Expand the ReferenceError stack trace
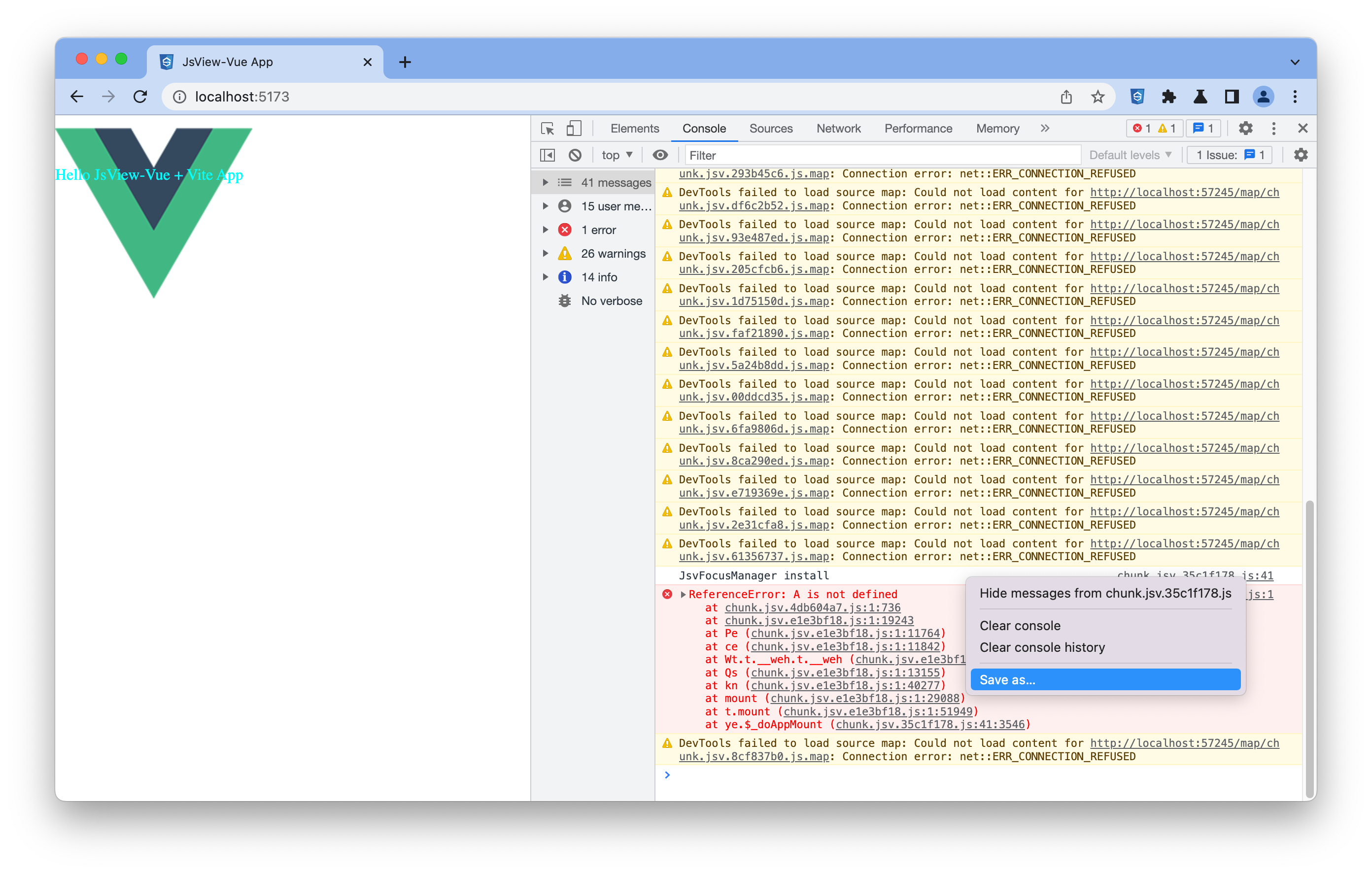This screenshot has height=874, width=1372. point(683,594)
